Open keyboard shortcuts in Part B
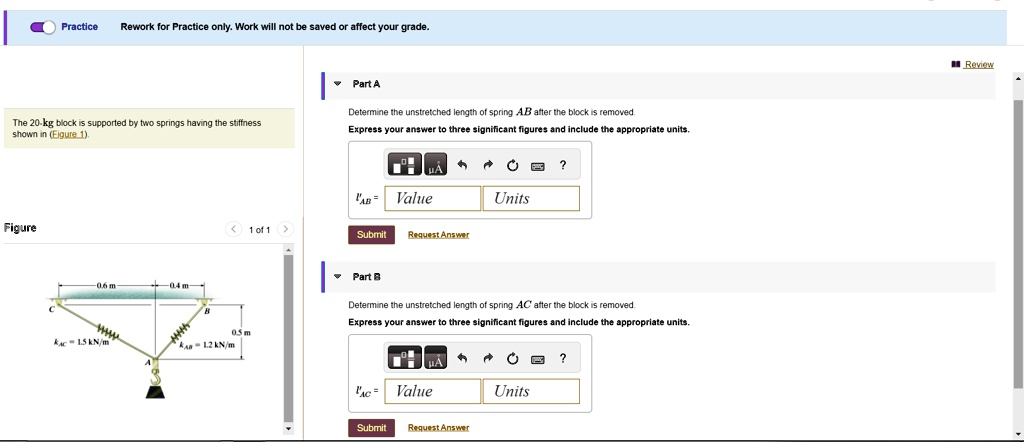The width and height of the screenshot is (1024, 442). point(537,359)
